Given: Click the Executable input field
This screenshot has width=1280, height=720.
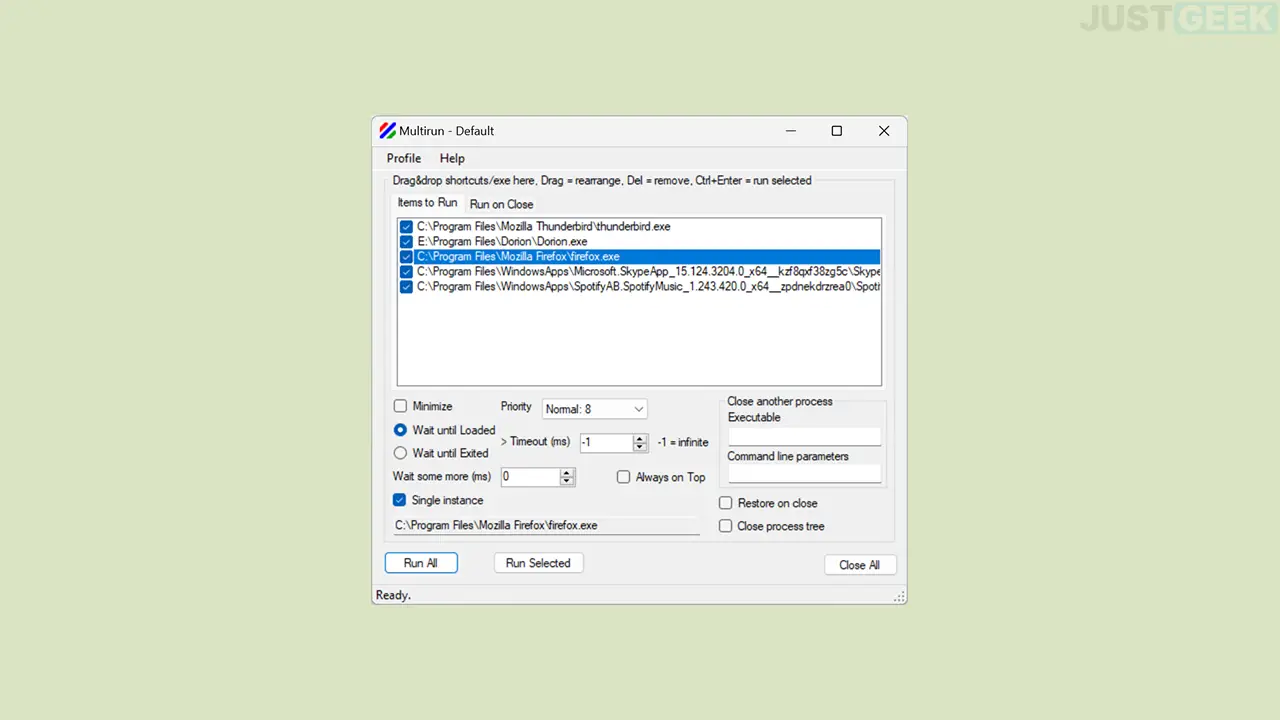Looking at the screenshot, I should click(804, 436).
